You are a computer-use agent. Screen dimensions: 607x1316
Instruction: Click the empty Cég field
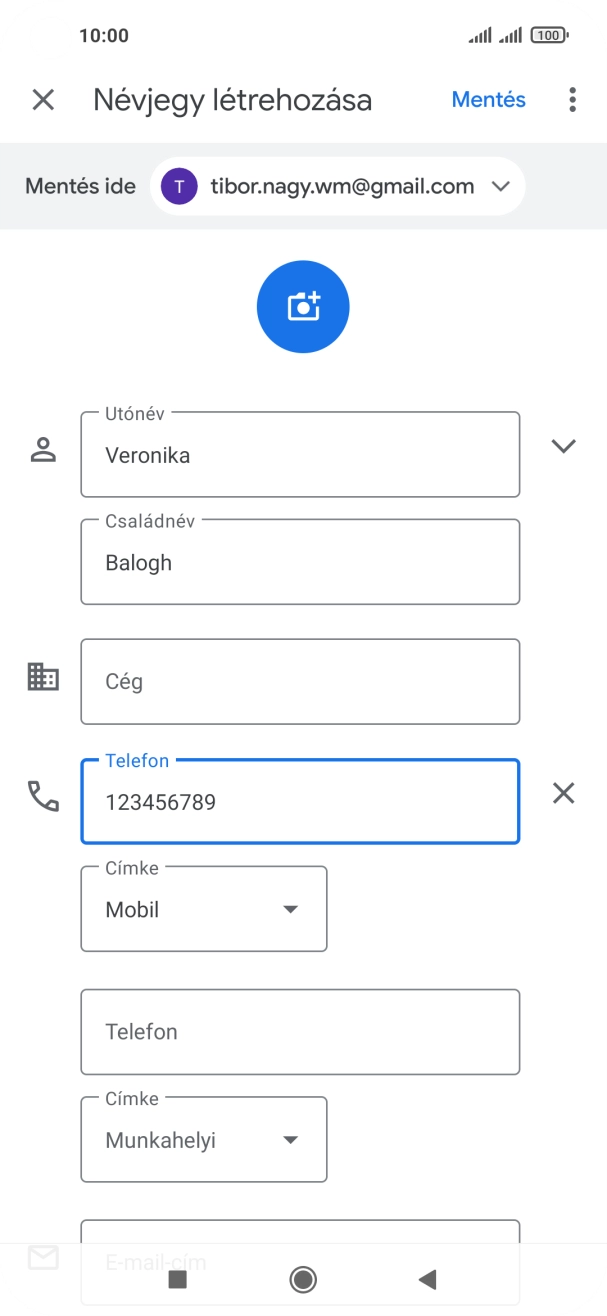click(300, 681)
